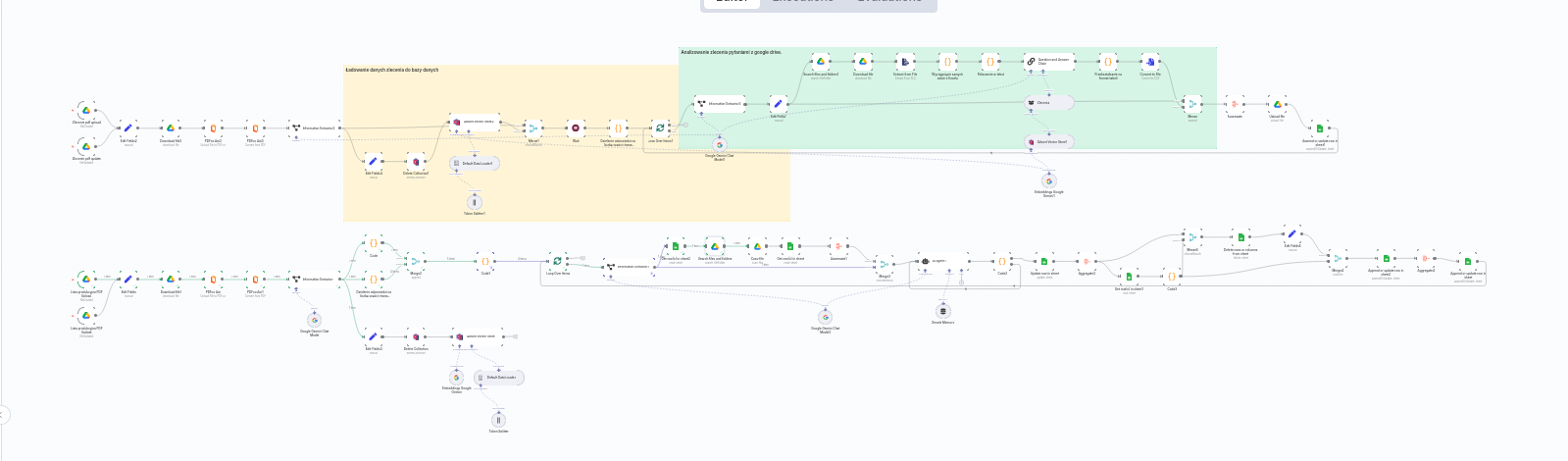Open the Convert to File node
This screenshot has height=461, width=1568.
[1150, 61]
